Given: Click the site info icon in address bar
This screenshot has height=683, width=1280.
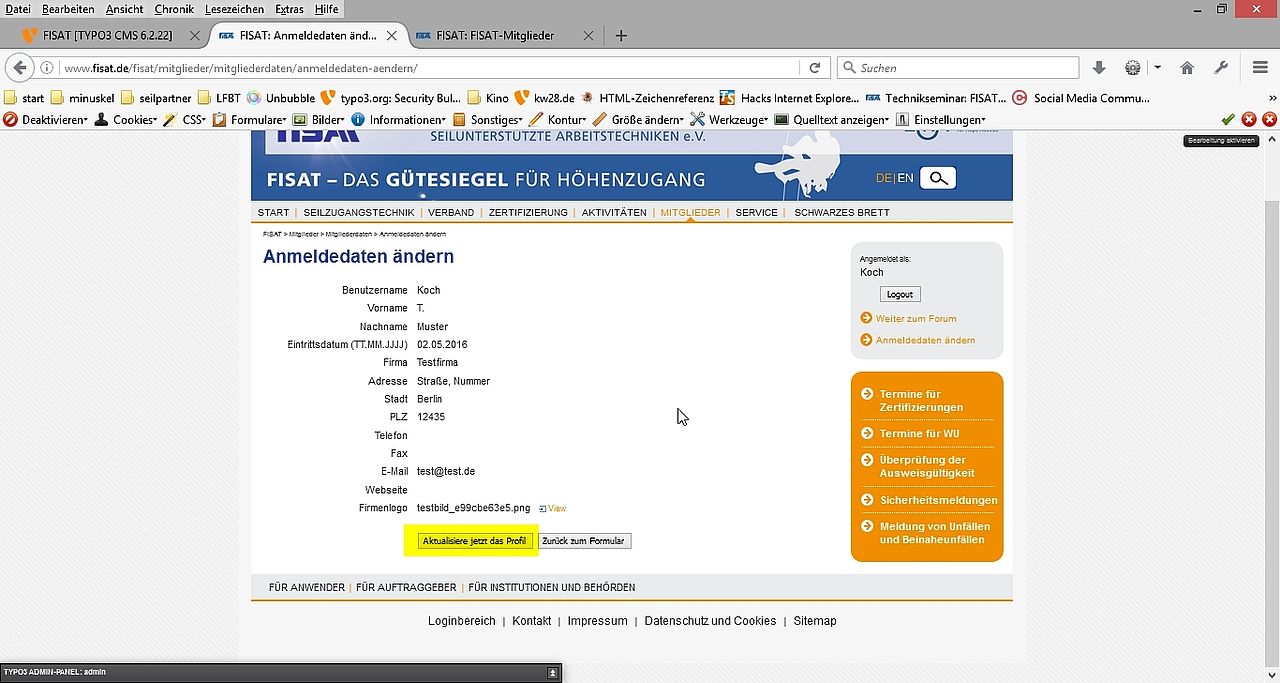Looking at the screenshot, I should [x=47, y=68].
